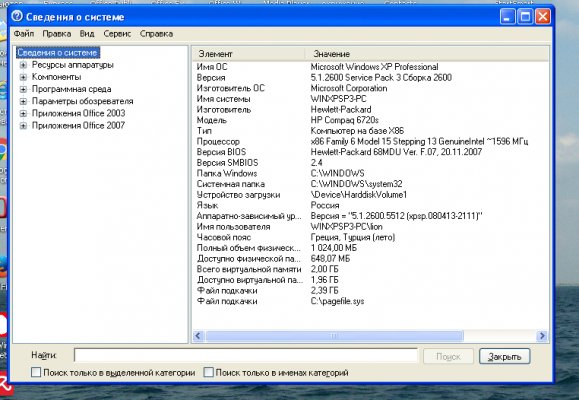Open the Сервис menu

click(x=117, y=34)
